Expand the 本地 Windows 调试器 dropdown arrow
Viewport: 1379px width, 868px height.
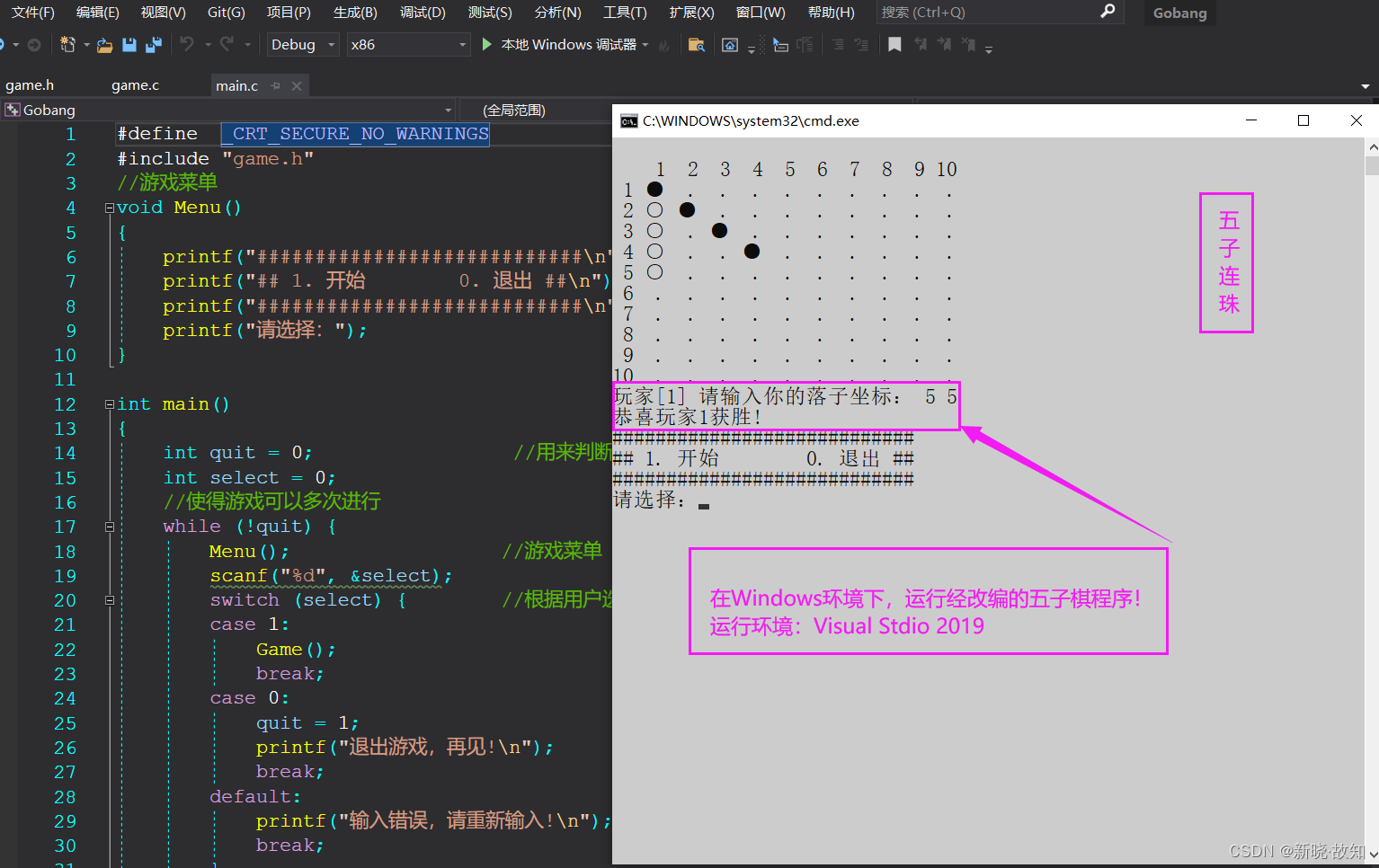click(x=645, y=45)
